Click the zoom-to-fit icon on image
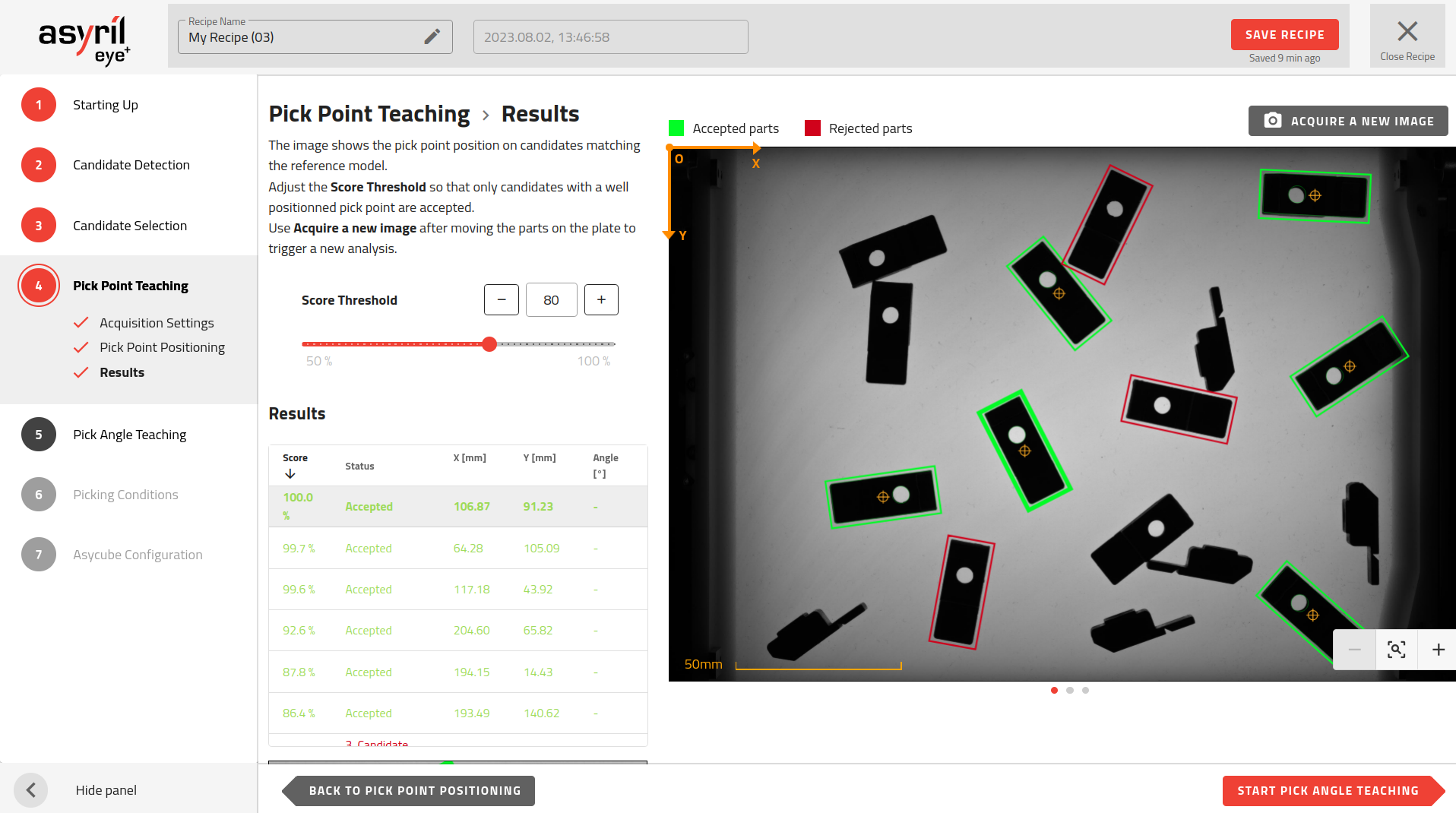The height and width of the screenshot is (813, 1456). click(x=1396, y=650)
